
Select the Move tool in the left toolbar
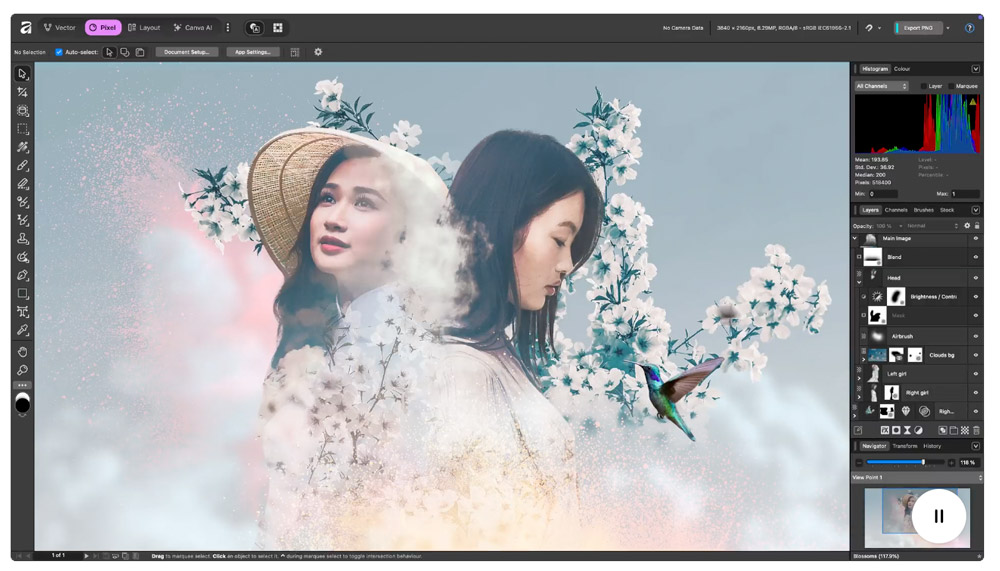(x=22, y=74)
